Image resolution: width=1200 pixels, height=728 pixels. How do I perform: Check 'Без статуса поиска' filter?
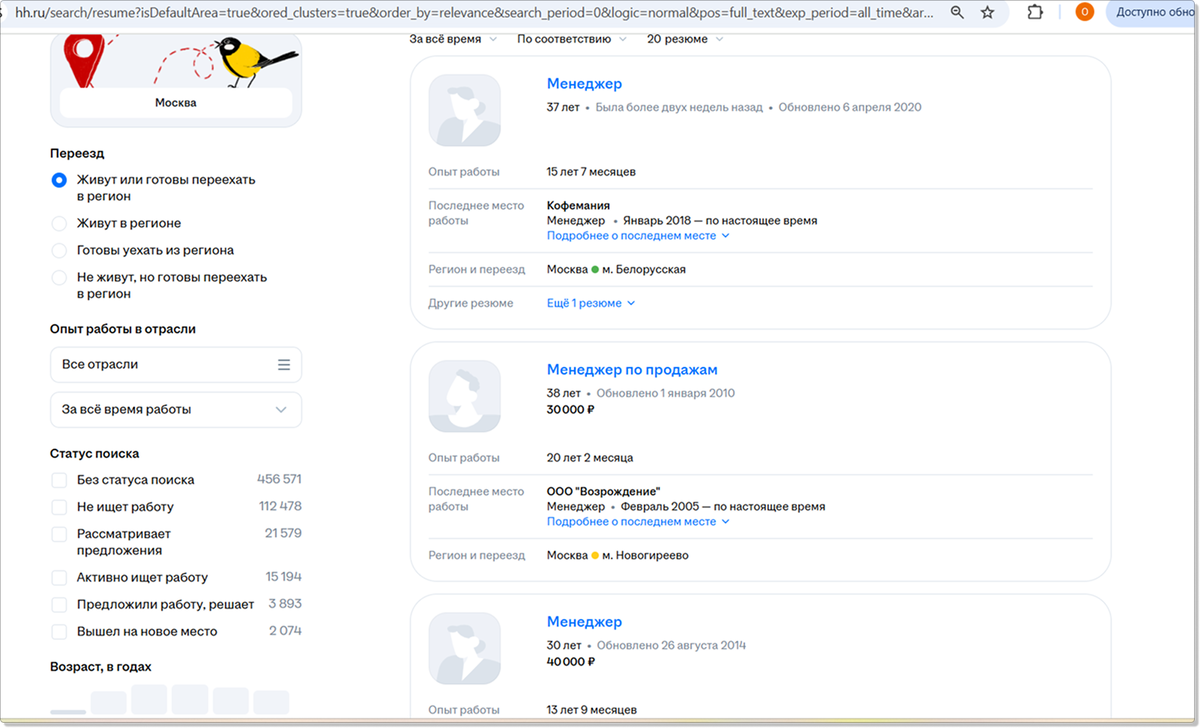point(59,480)
